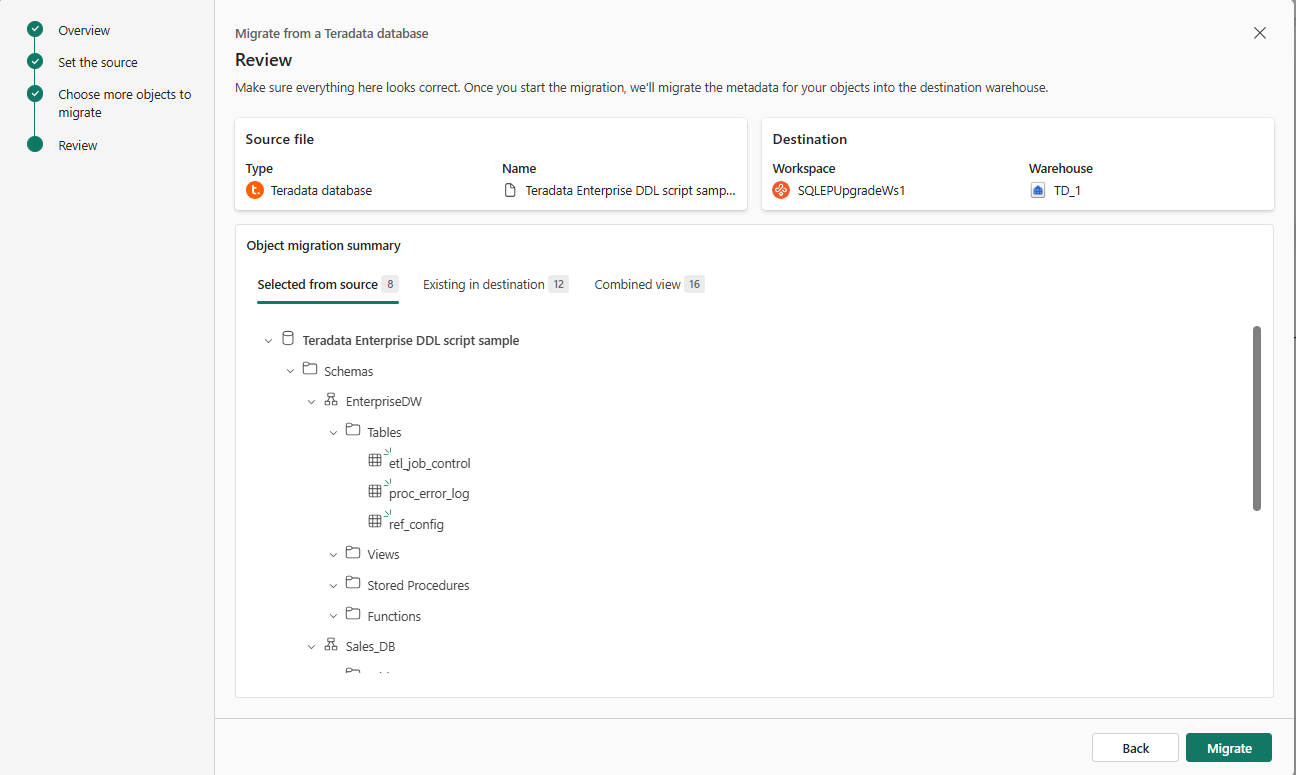This screenshot has height=775, width=1296.
Task: Click the Back button
Action: coord(1136,748)
